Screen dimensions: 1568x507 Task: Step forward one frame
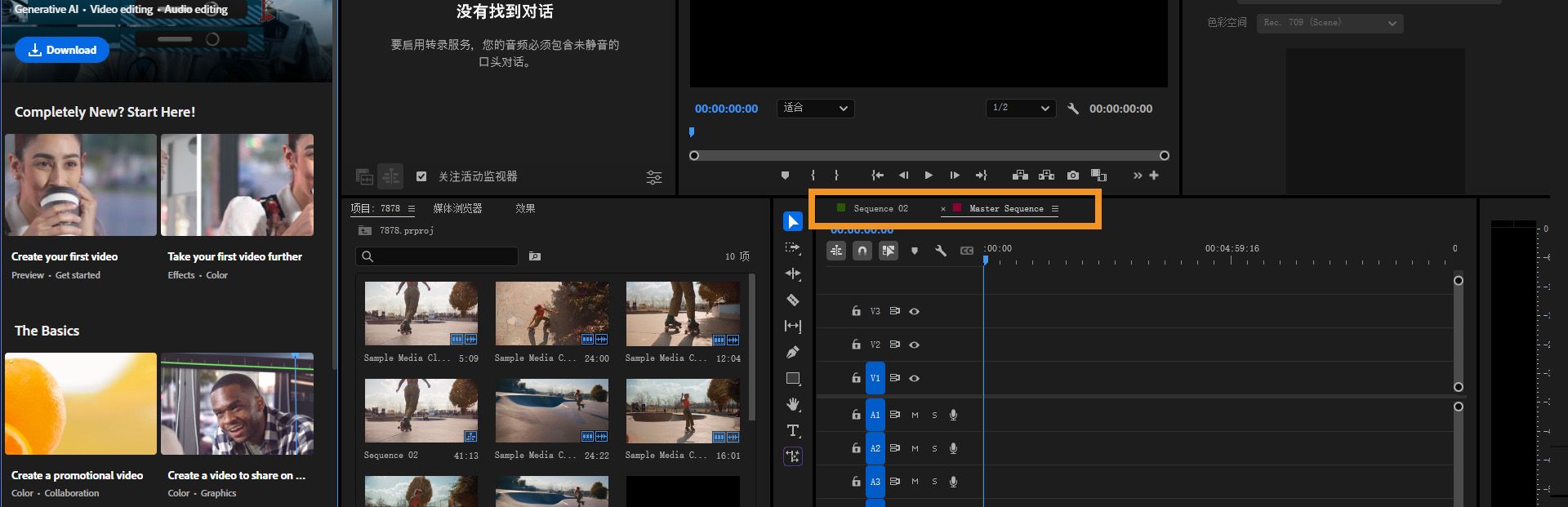[954, 176]
